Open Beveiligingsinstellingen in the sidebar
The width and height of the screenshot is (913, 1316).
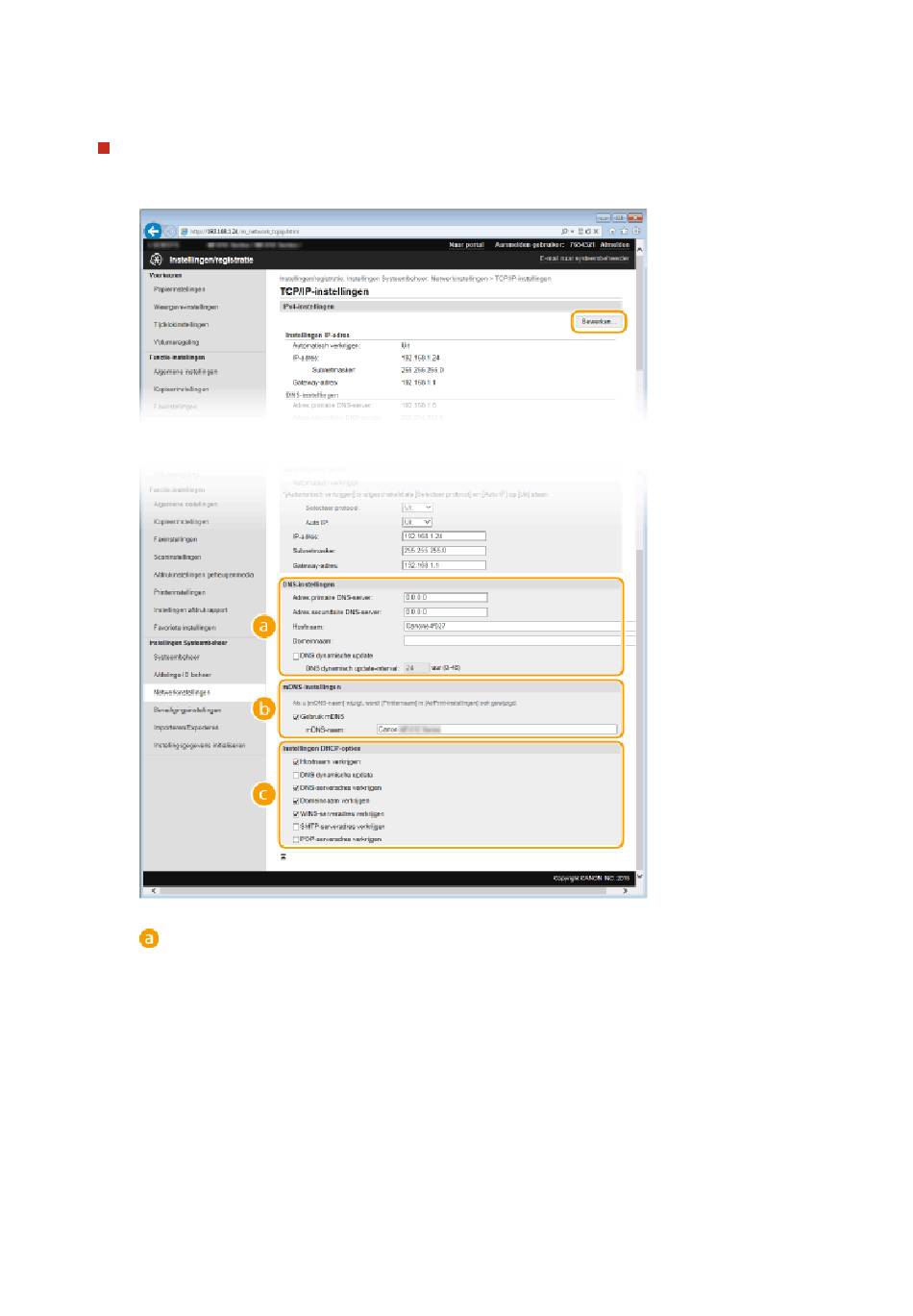pos(187,710)
